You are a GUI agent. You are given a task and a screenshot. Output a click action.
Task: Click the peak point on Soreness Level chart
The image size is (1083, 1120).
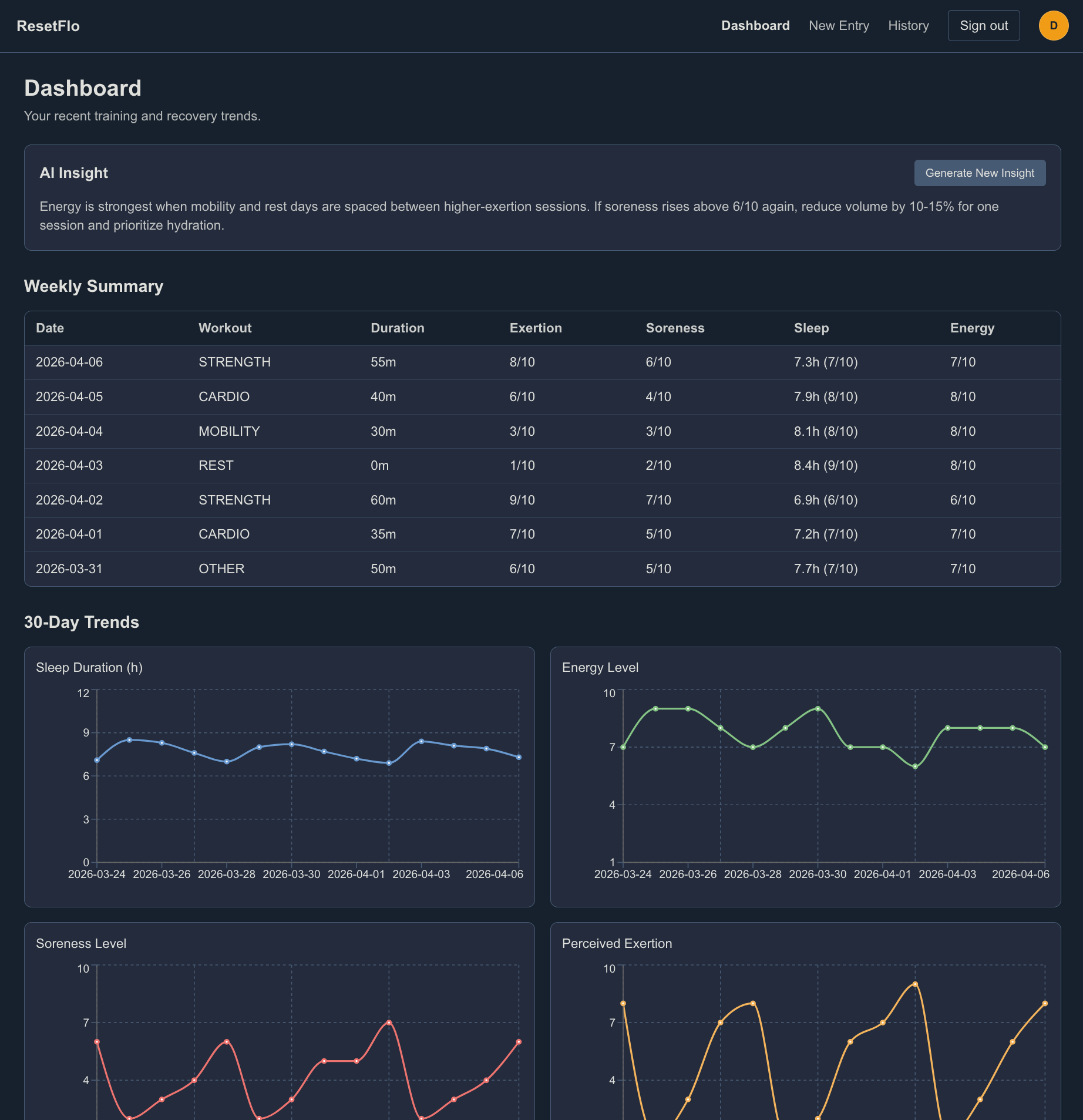tap(389, 1023)
